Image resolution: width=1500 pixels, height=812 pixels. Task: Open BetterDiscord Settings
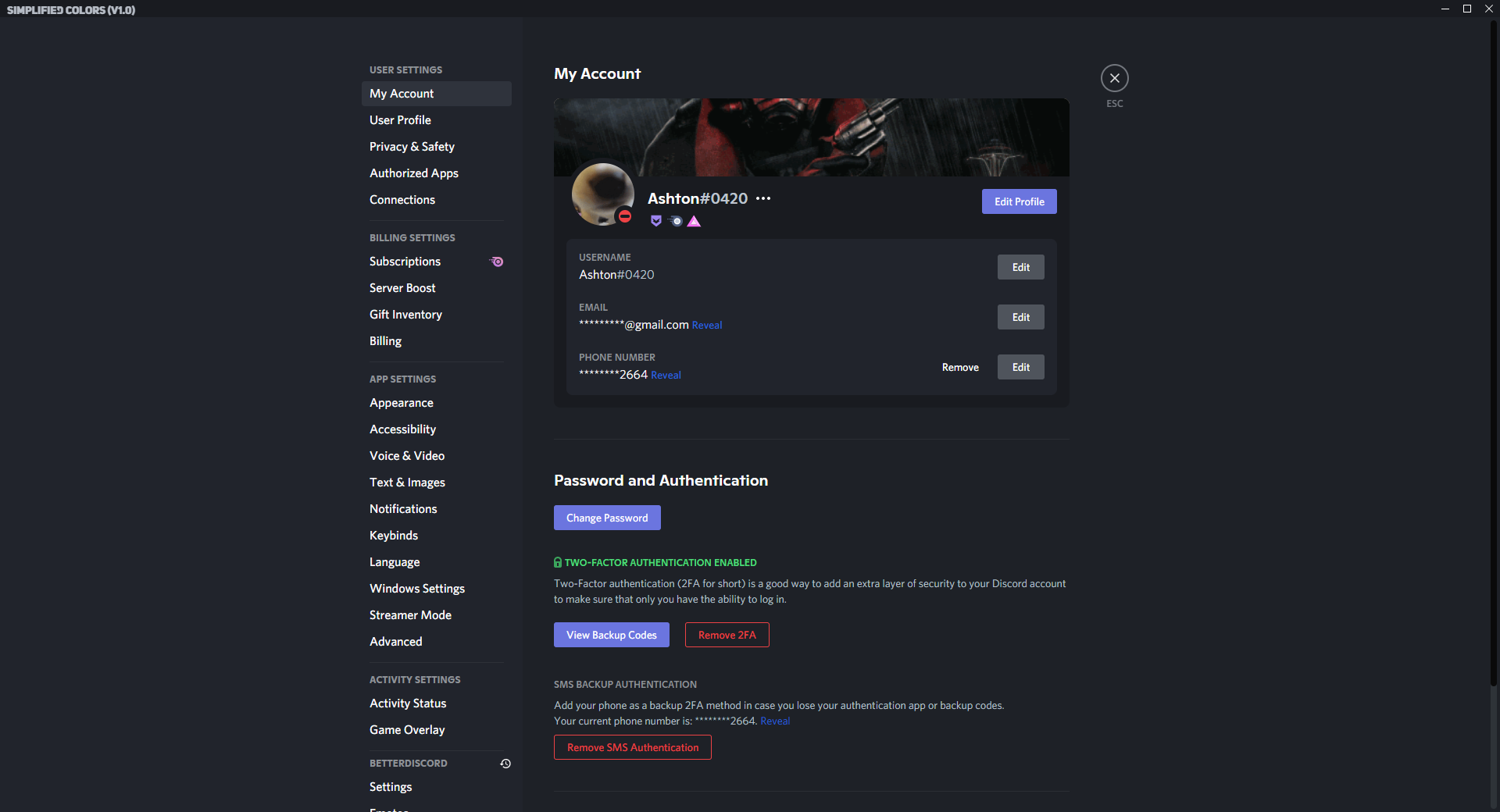coord(390,787)
